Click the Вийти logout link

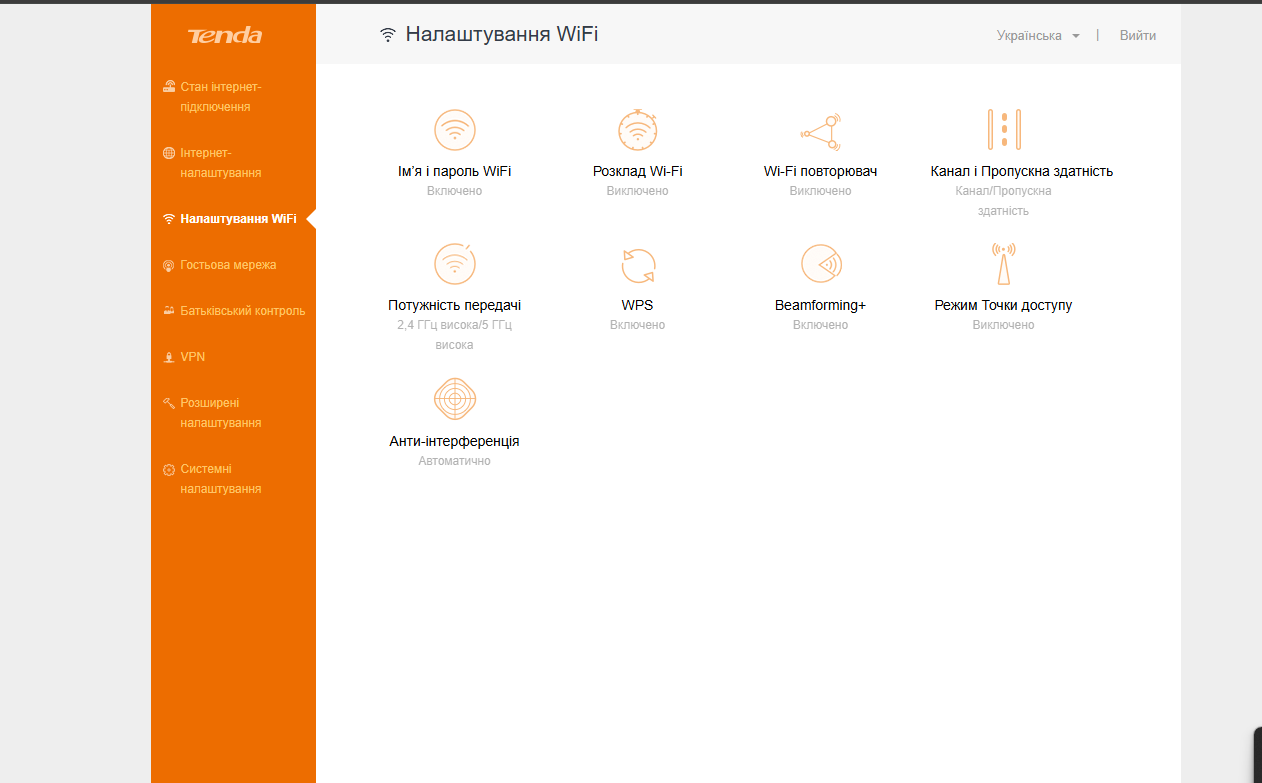(1138, 35)
